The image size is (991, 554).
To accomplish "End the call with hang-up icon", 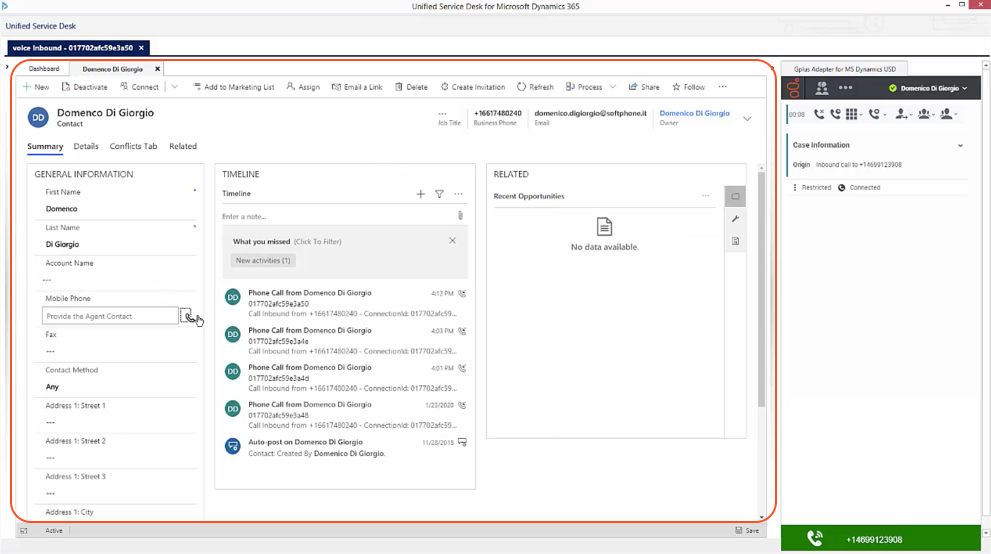I will pyautogui.click(x=818, y=114).
